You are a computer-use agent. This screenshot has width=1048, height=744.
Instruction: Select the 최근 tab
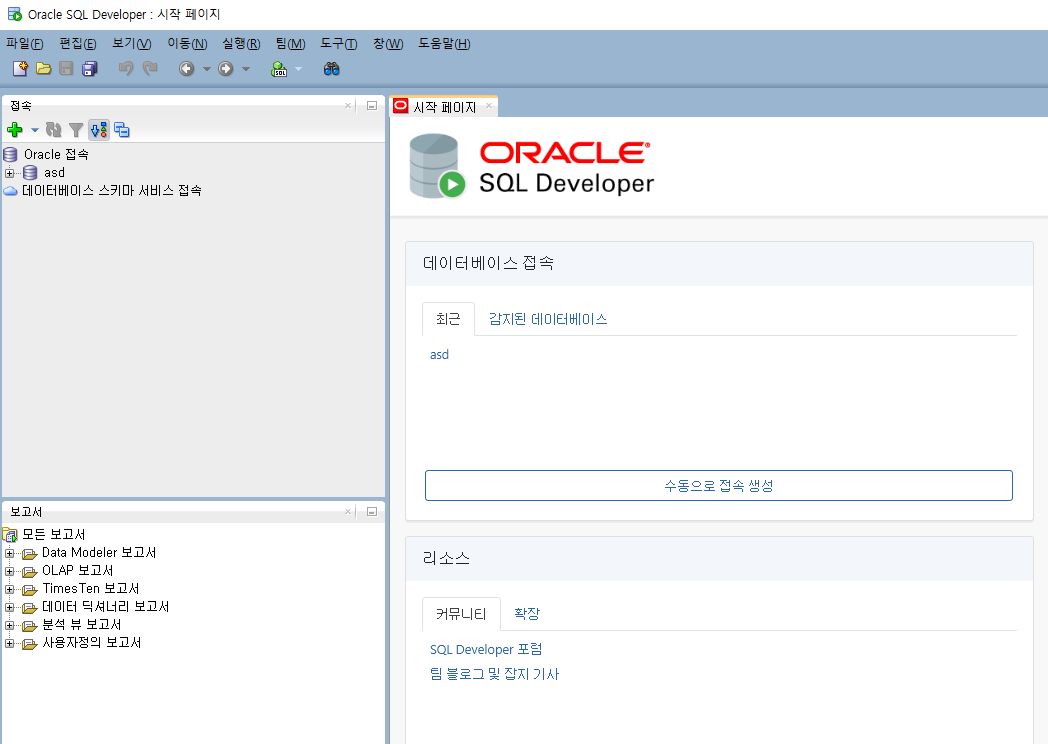448,319
